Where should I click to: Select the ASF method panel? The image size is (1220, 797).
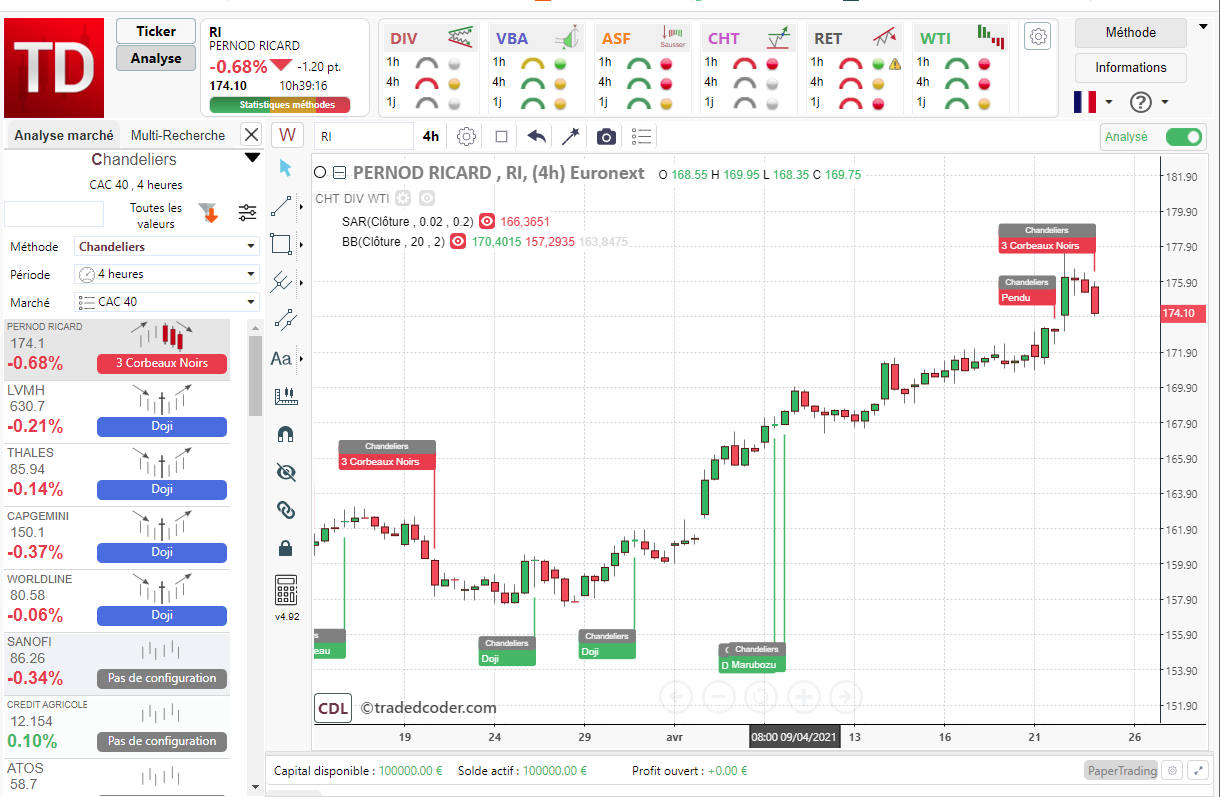click(643, 69)
